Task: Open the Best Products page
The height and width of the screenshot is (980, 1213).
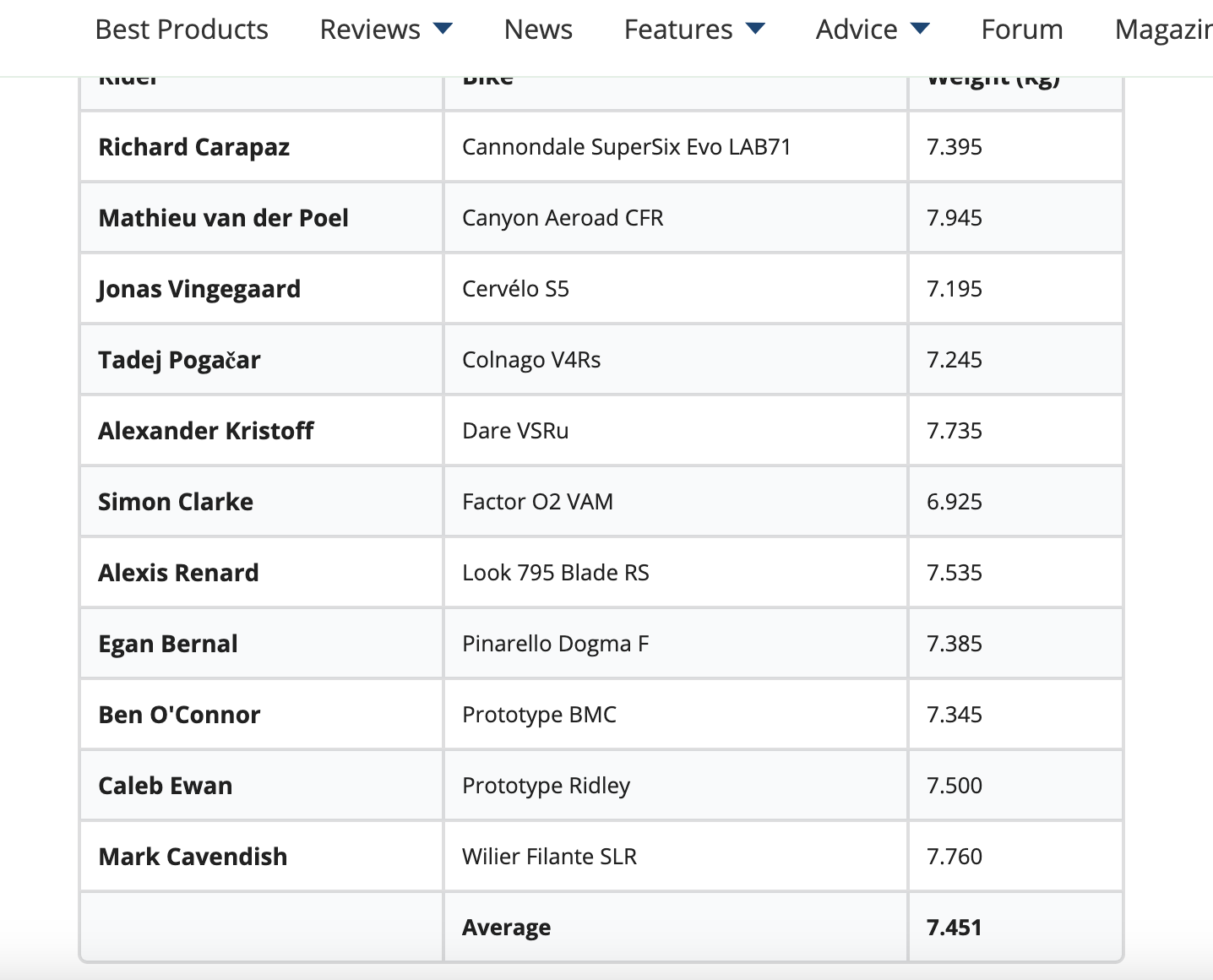Action: [x=182, y=30]
